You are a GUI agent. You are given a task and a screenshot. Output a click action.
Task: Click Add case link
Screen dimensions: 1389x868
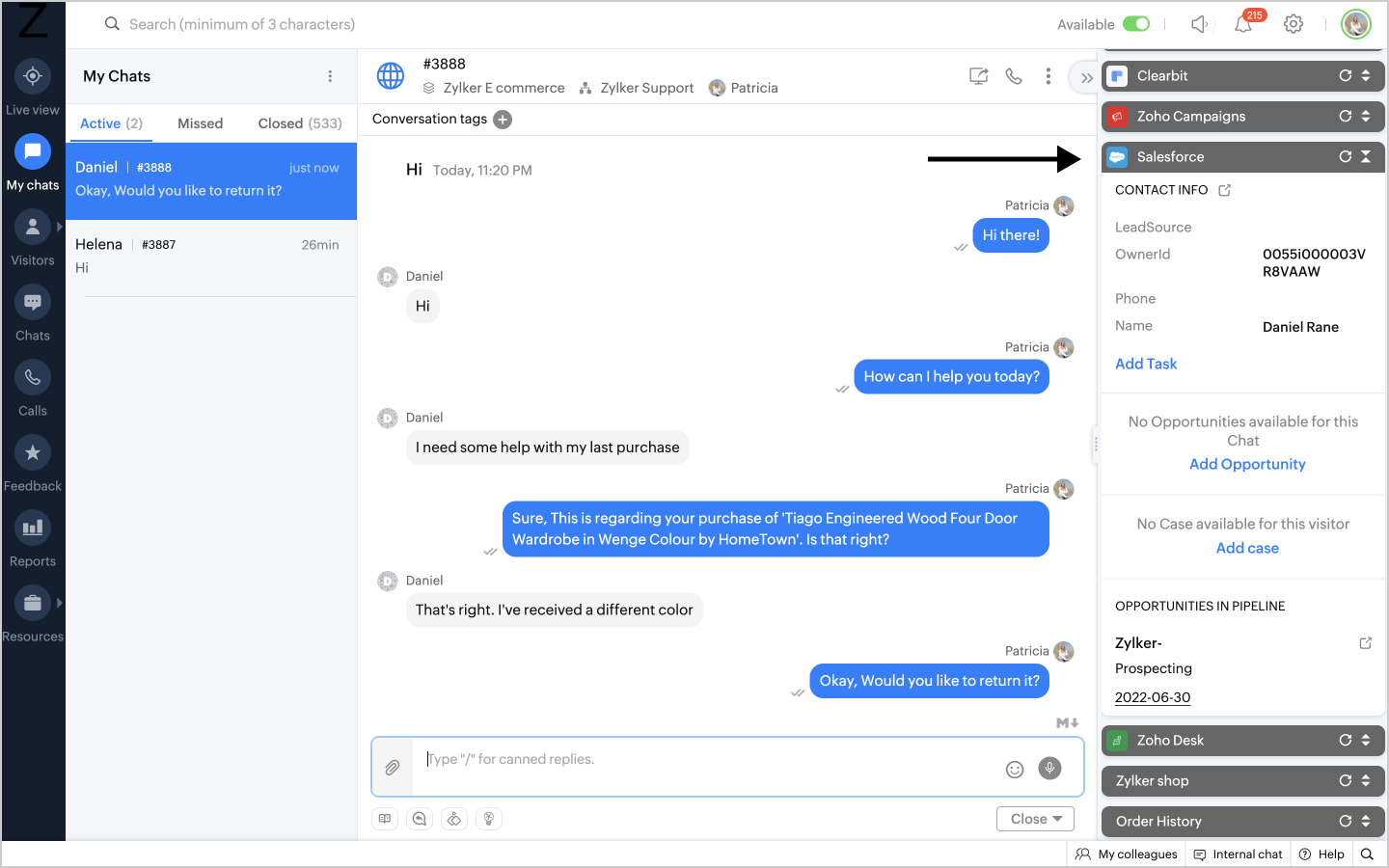click(x=1247, y=548)
